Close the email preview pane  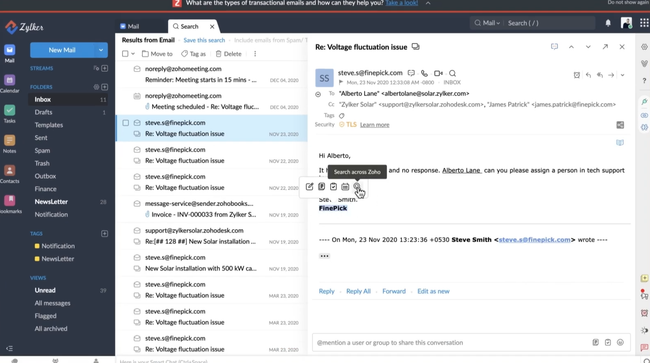[622, 47]
